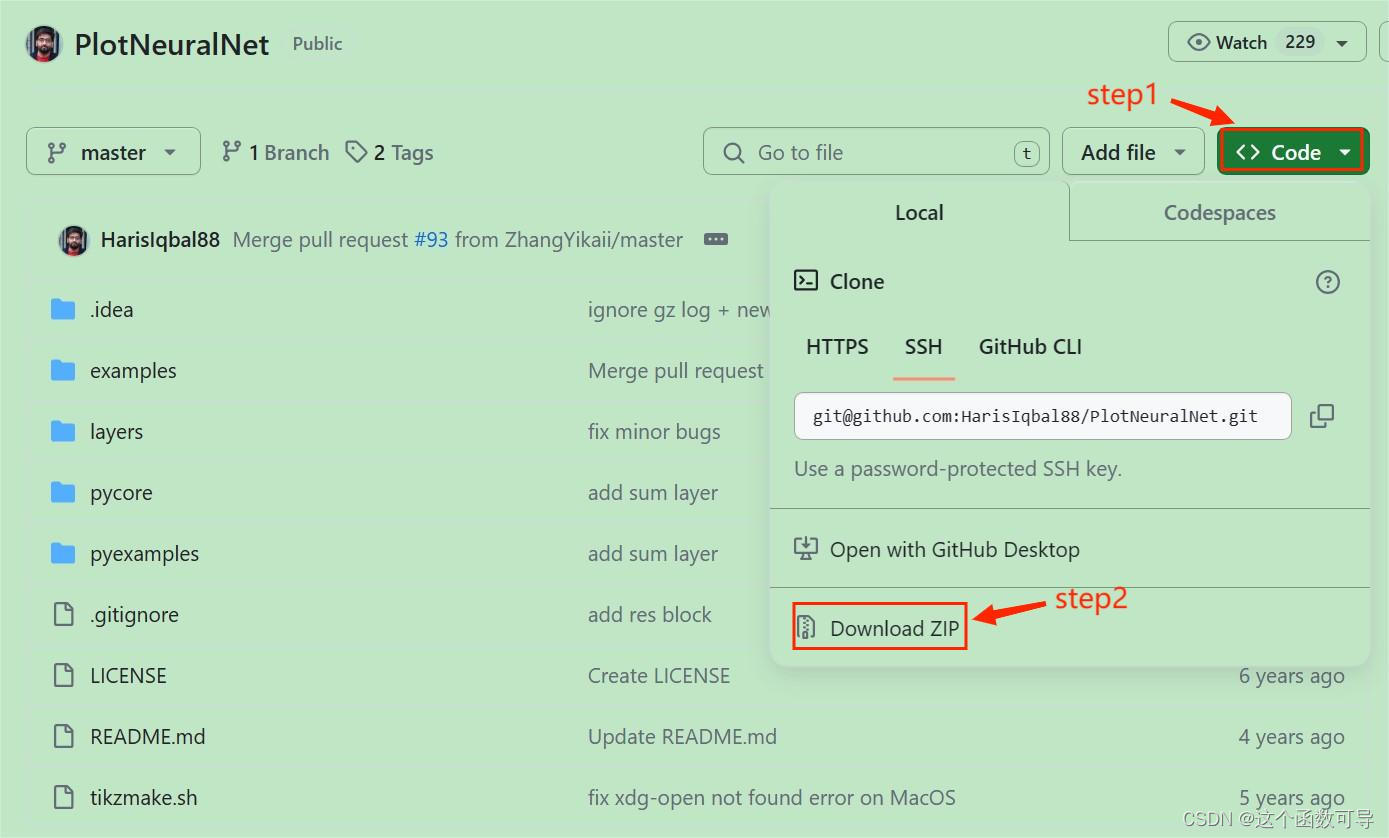The height and width of the screenshot is (838, 1389).
Task: Open the layers folder
Action: (116, 432)
